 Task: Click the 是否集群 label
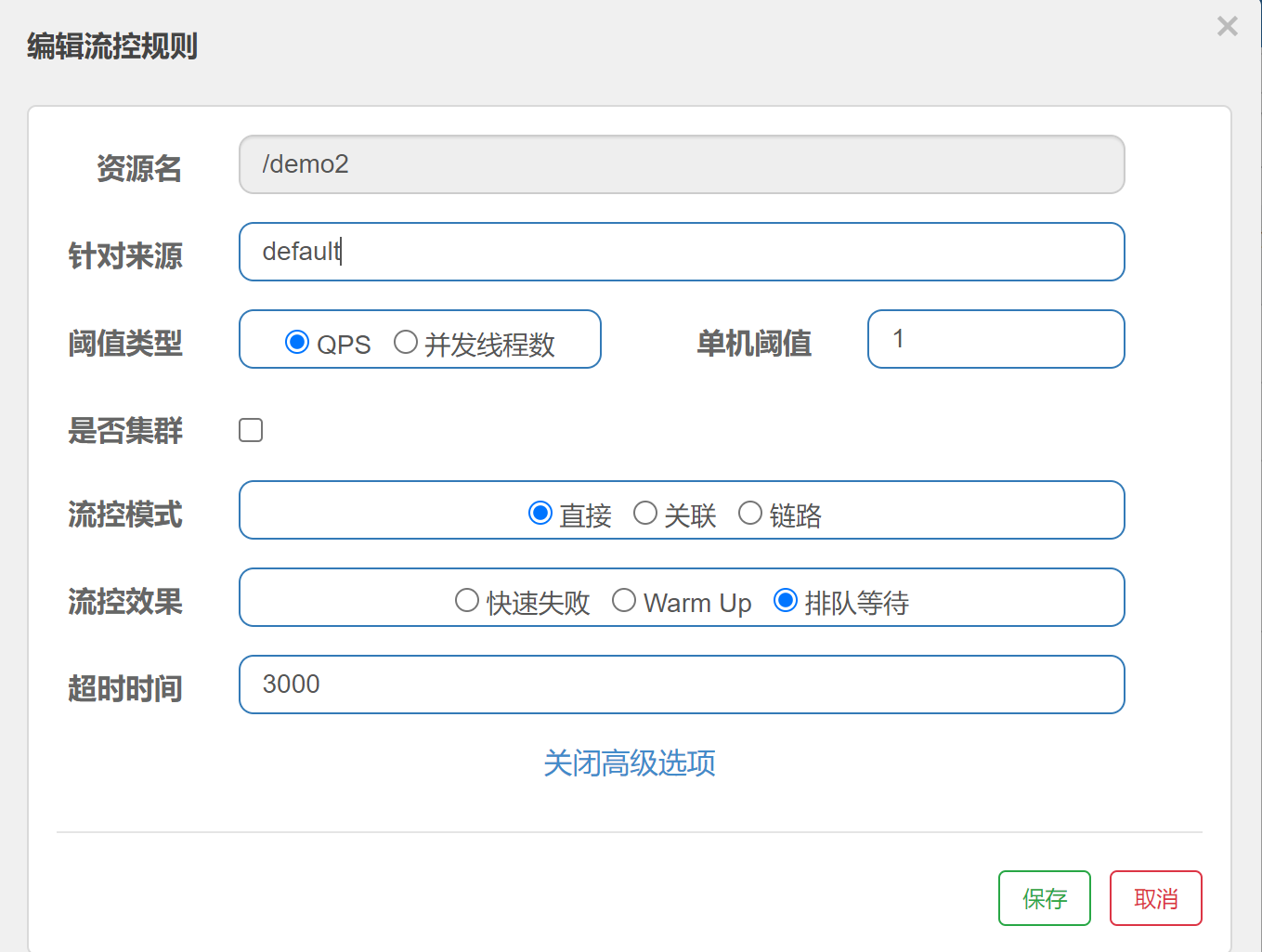[x=125, y=430]
